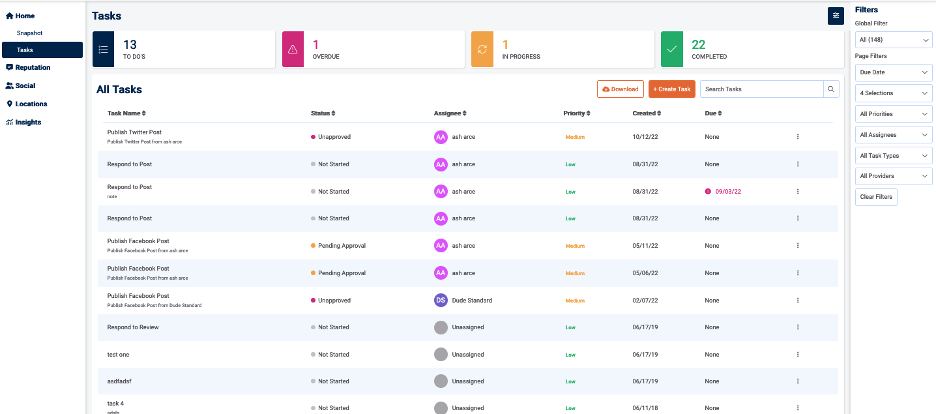
Task: Open the Due Date filter dropdown
Action: [x=894, y=72]
